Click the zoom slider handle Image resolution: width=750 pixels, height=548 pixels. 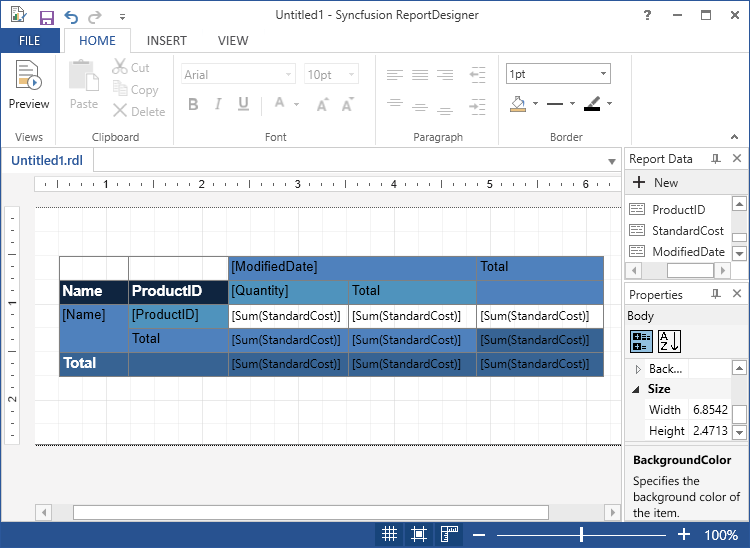coord(582,535)
